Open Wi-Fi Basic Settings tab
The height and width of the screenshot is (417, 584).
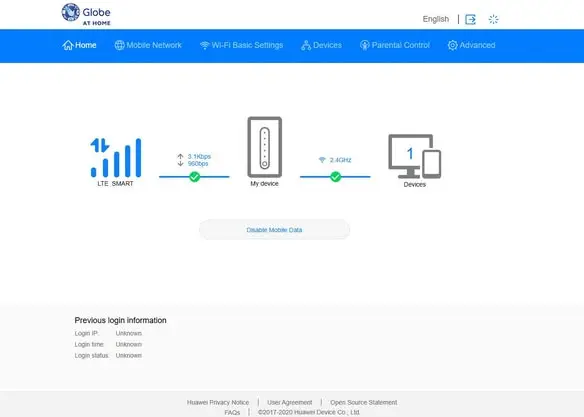pos(241,45)
